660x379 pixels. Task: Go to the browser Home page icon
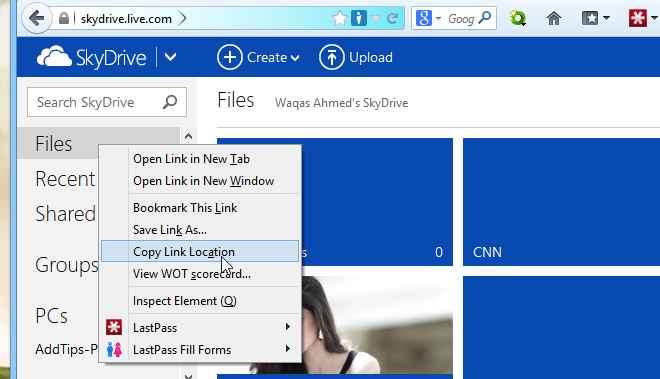[554, 19]
